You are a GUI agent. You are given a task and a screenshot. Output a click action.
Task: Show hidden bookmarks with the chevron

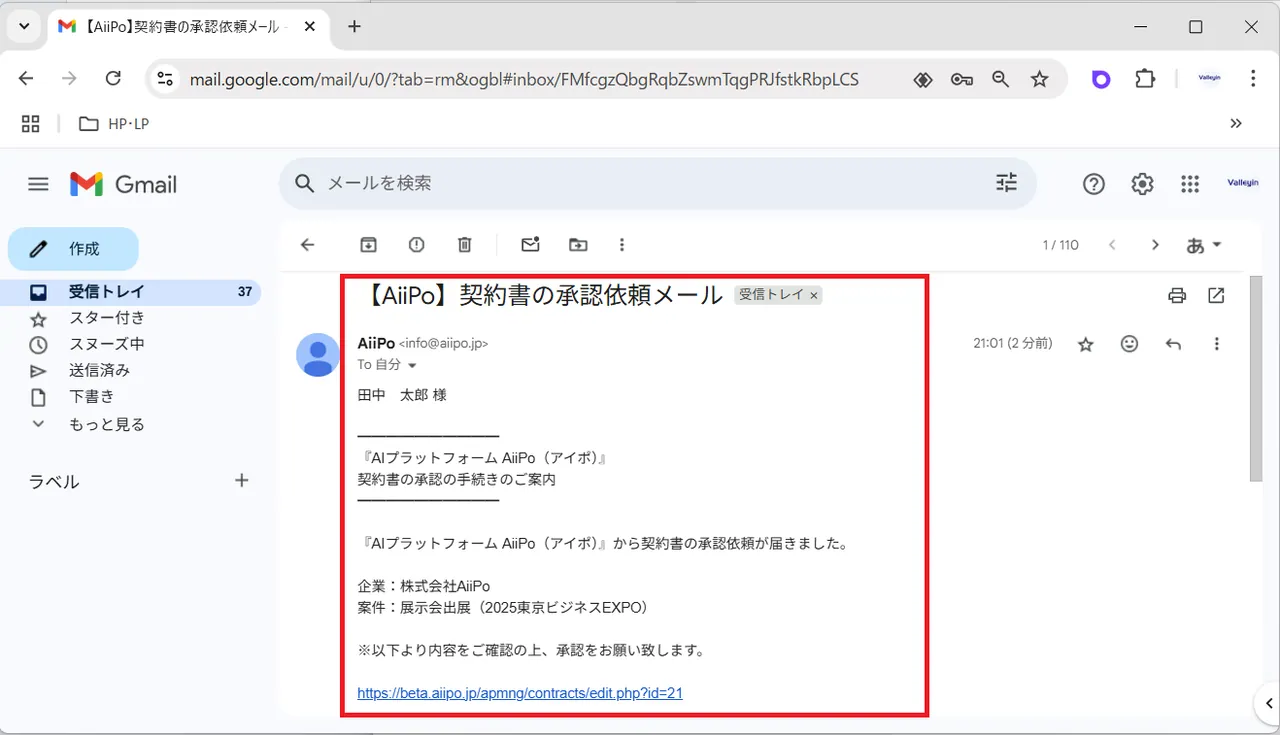point(1236,123)
